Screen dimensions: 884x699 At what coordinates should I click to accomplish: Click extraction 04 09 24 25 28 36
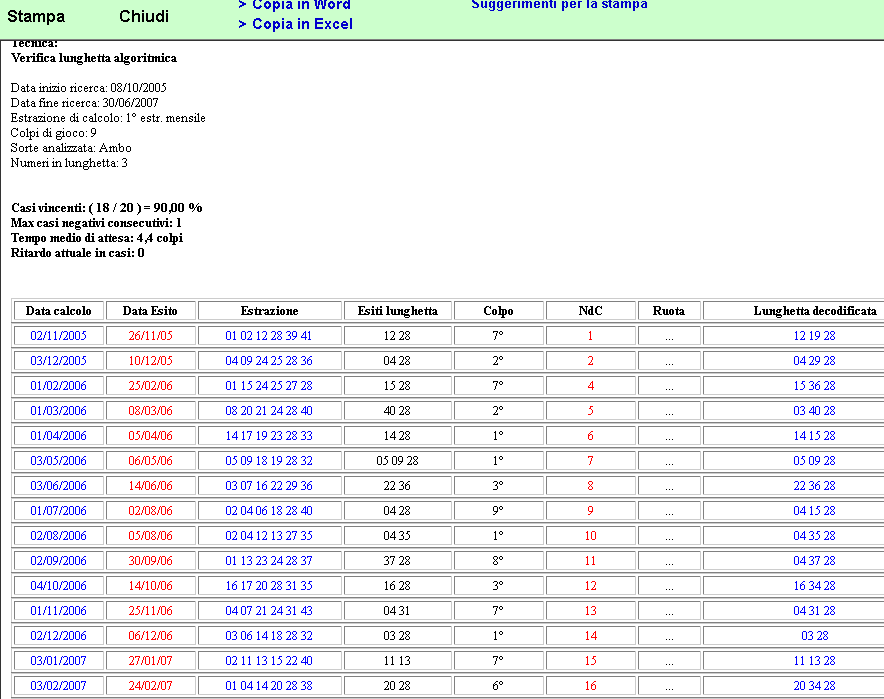269,361
